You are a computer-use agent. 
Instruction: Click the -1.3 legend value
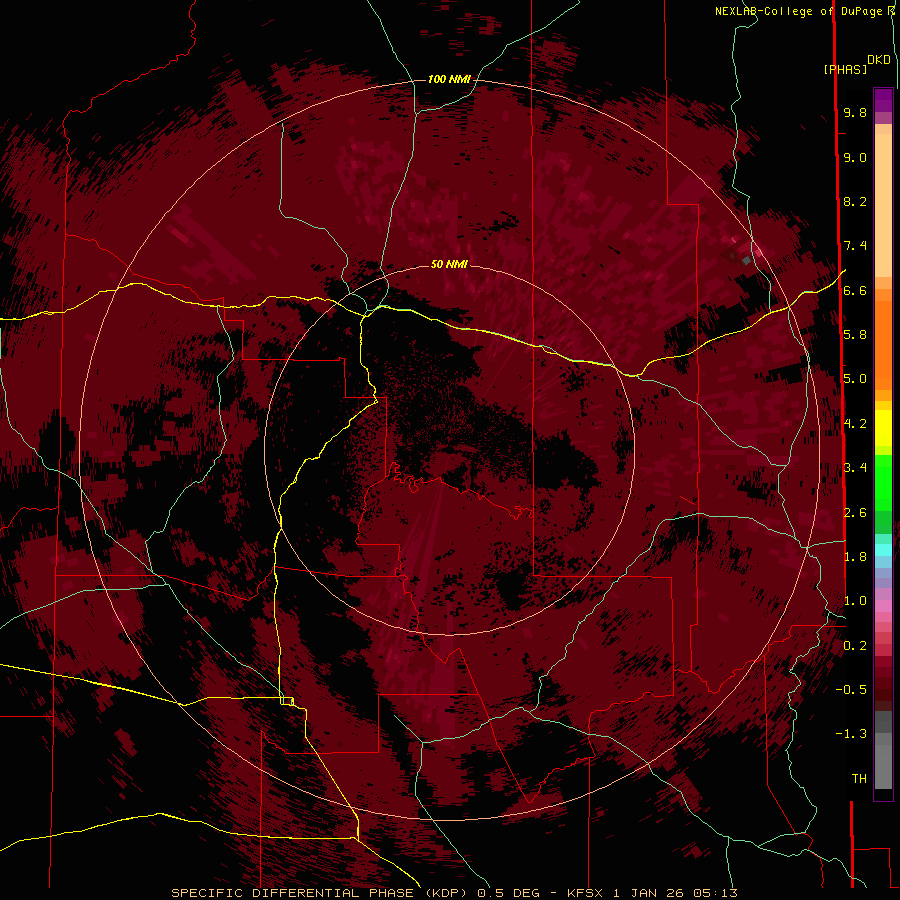click(851, 735)
